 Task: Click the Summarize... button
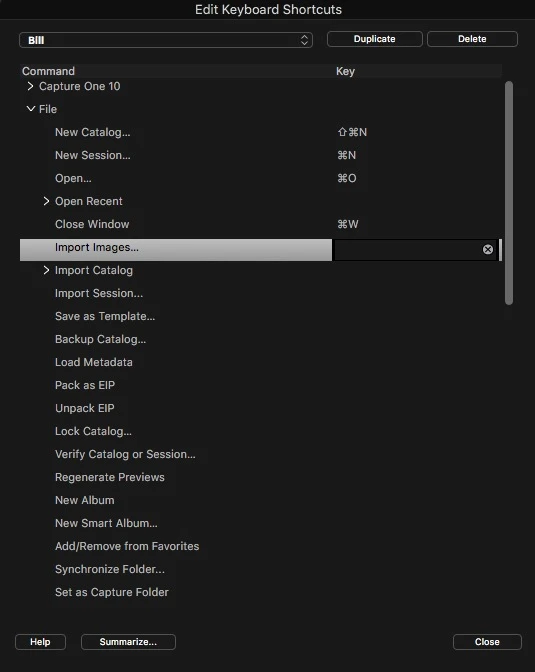click(128, 642)
